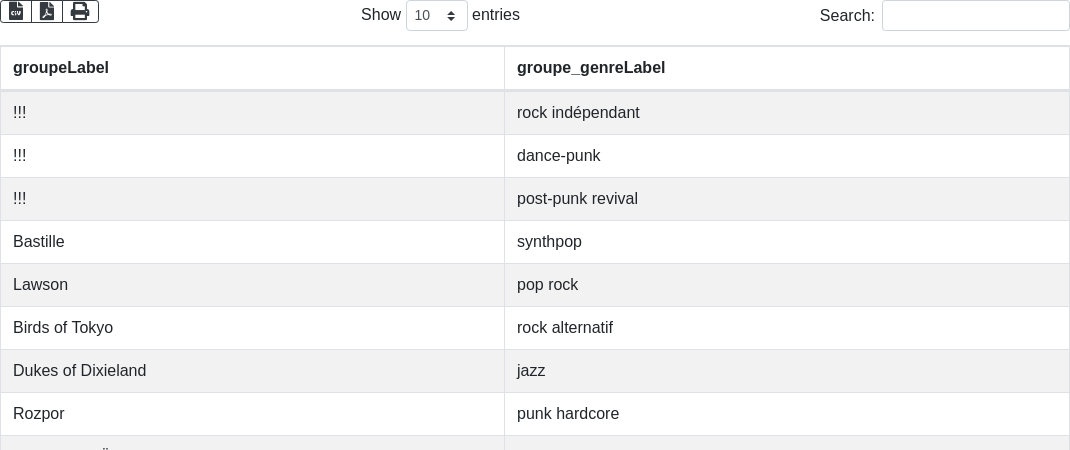Export table as CSV file
Viewport: 1070px width, 450px height.
pos(16,11)
